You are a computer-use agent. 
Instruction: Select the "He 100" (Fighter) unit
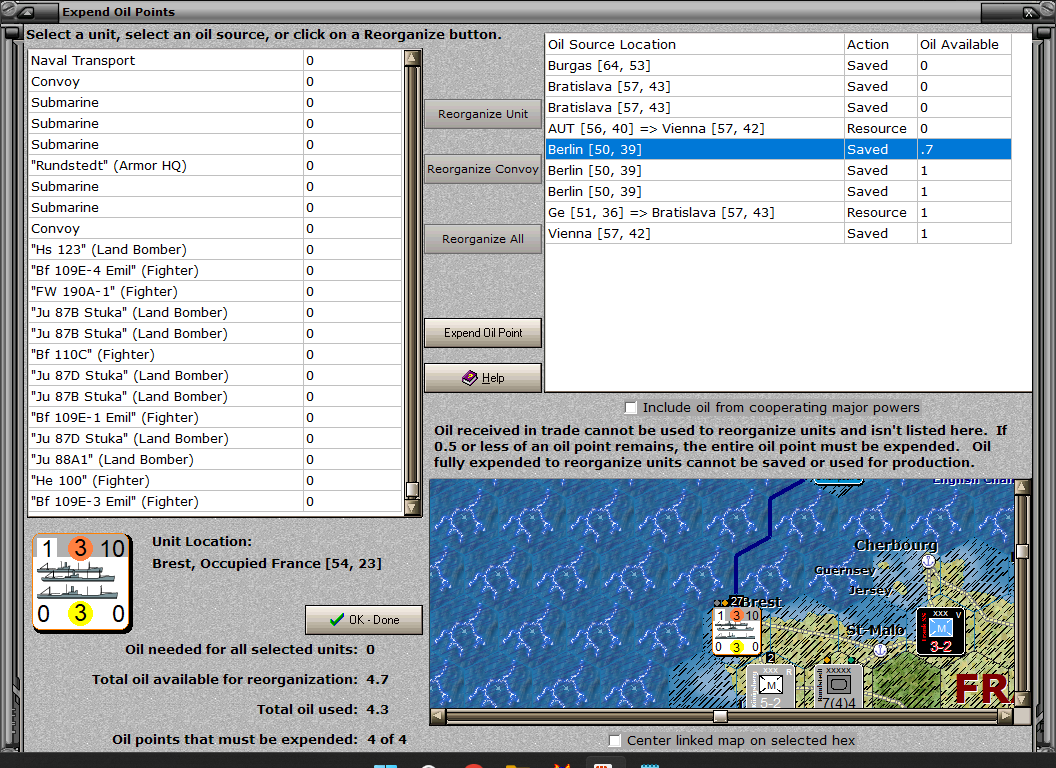click(215, 481)
